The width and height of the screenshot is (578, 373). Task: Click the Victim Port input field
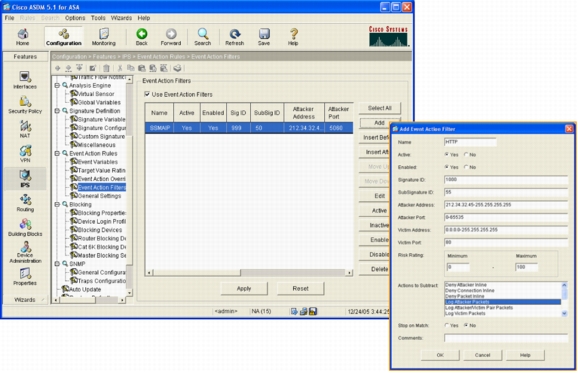[x=506, y=243]
